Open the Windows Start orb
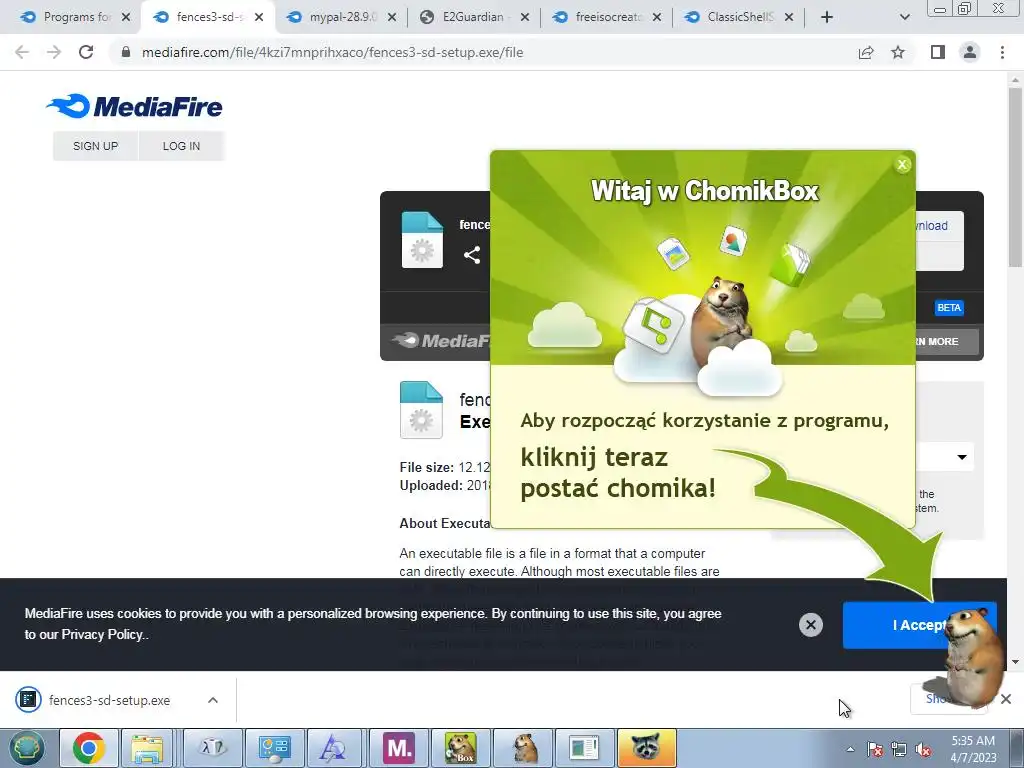The width and height of the screenshot is (1024, 768). coord(26,748)
